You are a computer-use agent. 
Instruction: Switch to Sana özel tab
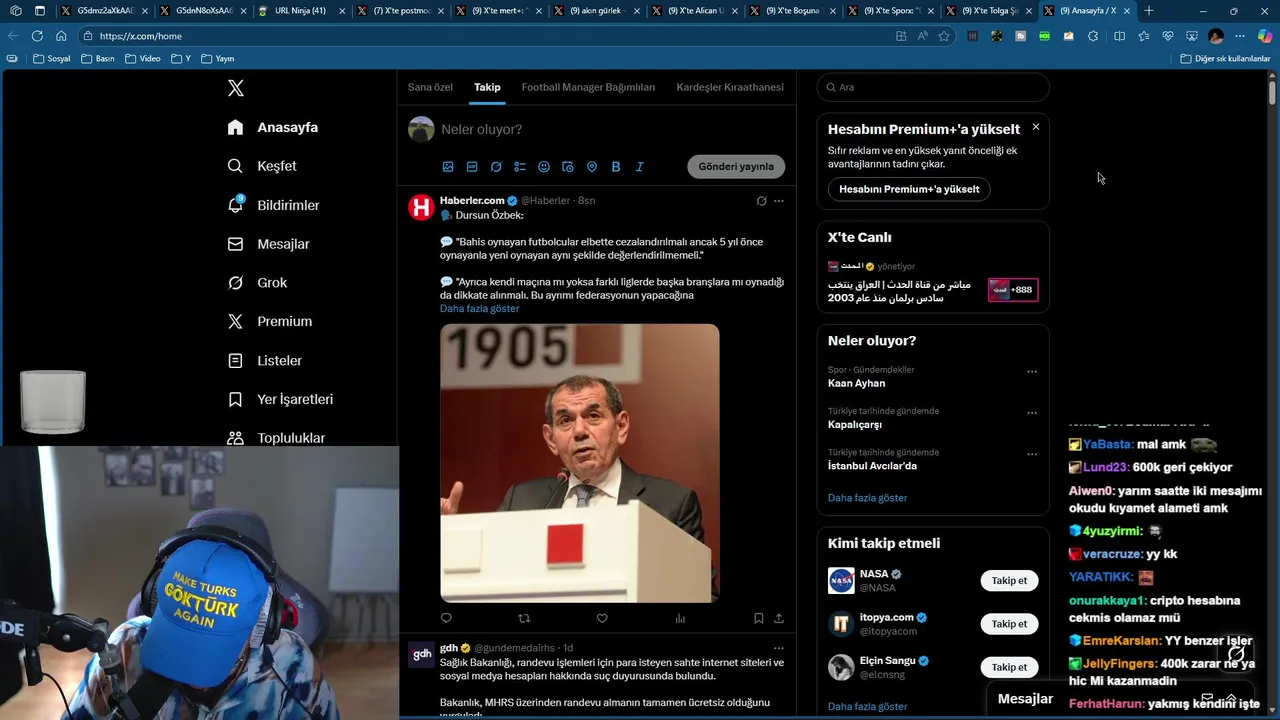pyautogui.click(x=430, y=87)
